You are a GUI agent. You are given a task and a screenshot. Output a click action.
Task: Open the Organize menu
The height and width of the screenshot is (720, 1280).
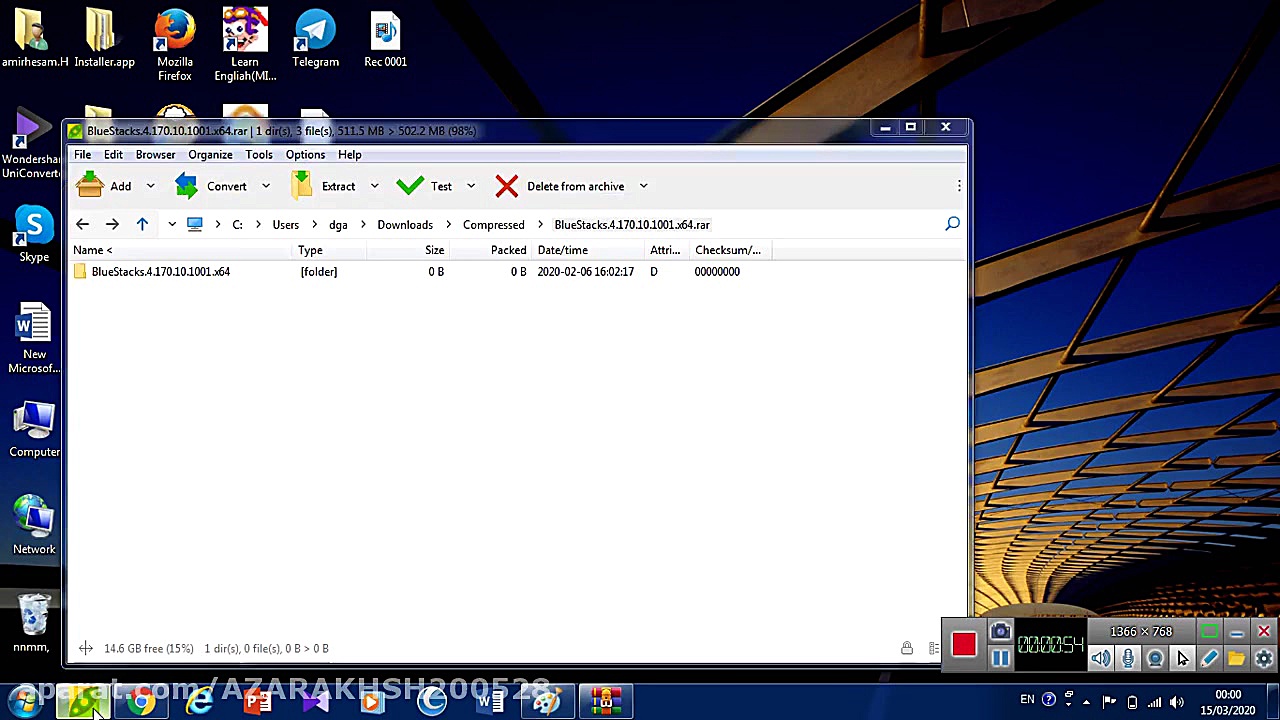210,155
